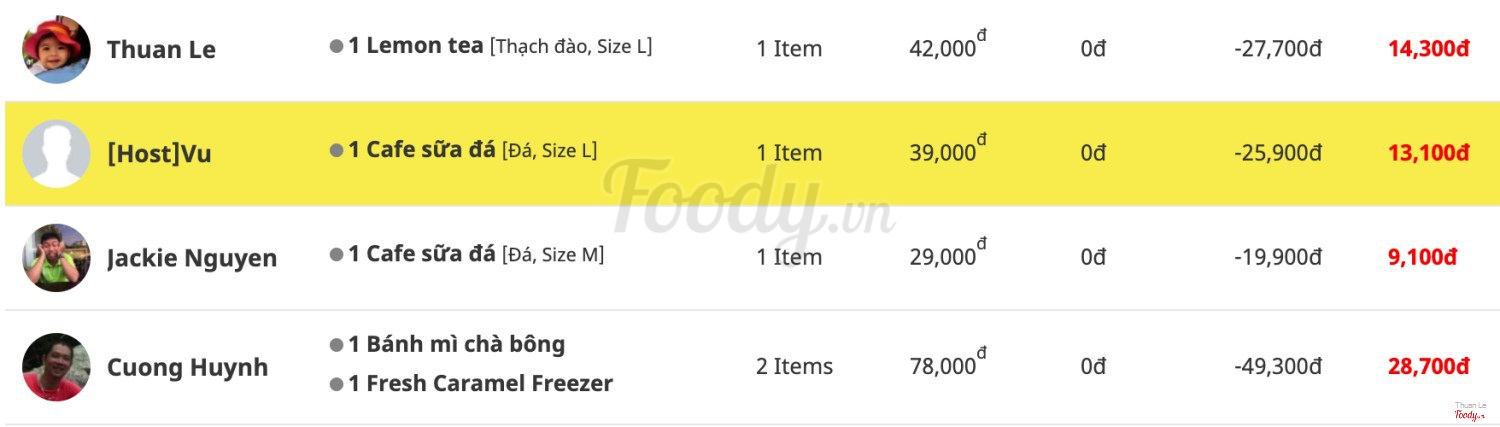Viewport: 1500px width, 427px height.
Task: Click the small Foody.vn corner logo
Action: click(1469, 413)
